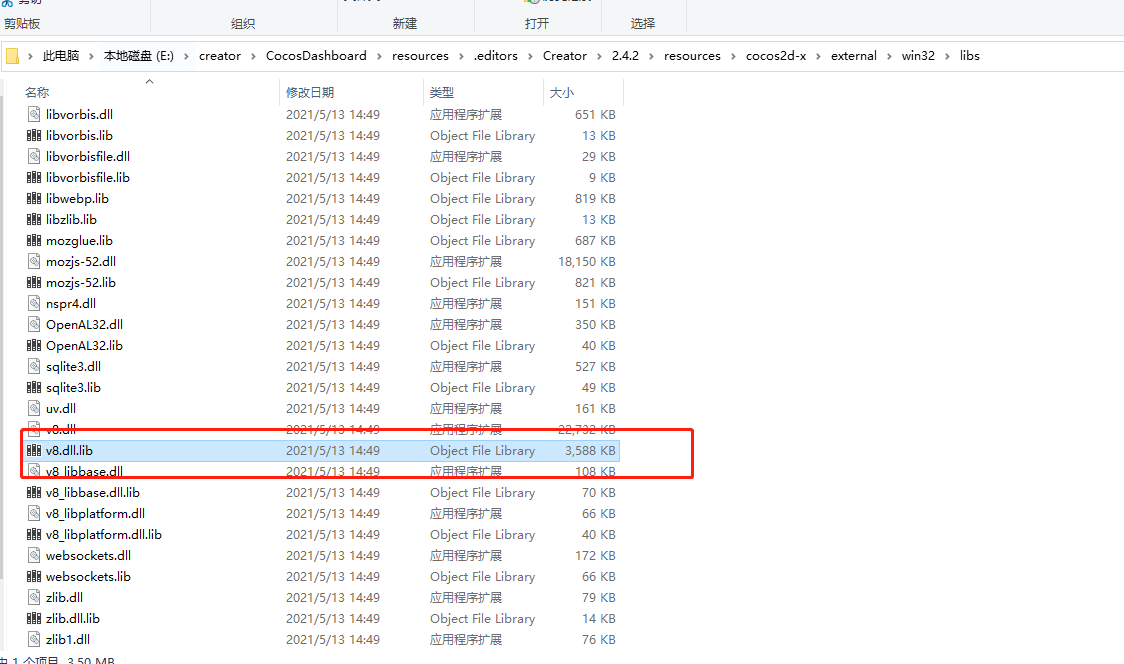The width and height of the screenshot is (1124, 664).
Task: Go to the cocos2d-x folder breadcrumb
Action: (x=776, y=56)
